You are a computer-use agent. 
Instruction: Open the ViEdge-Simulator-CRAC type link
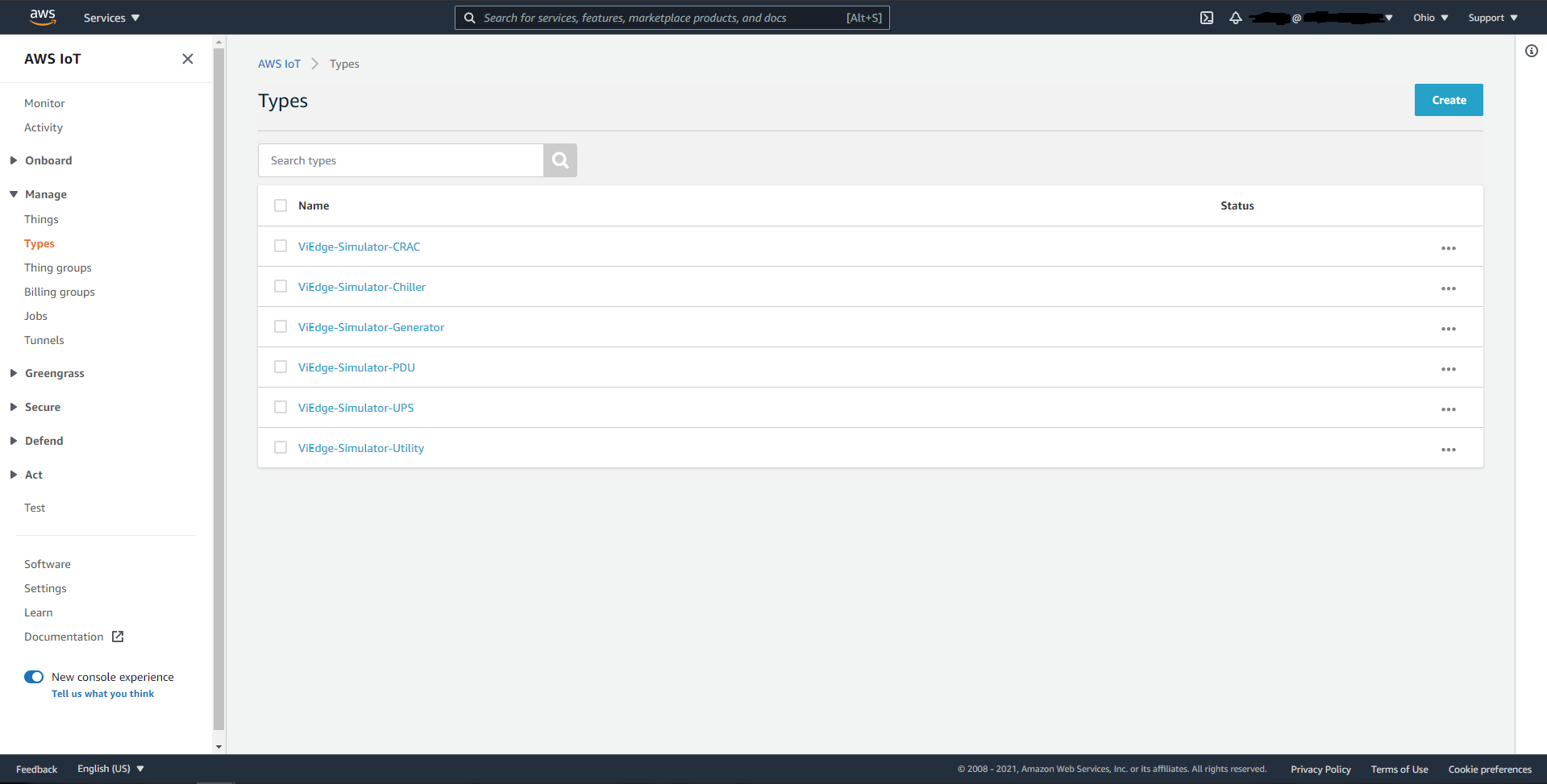point(360,247)
